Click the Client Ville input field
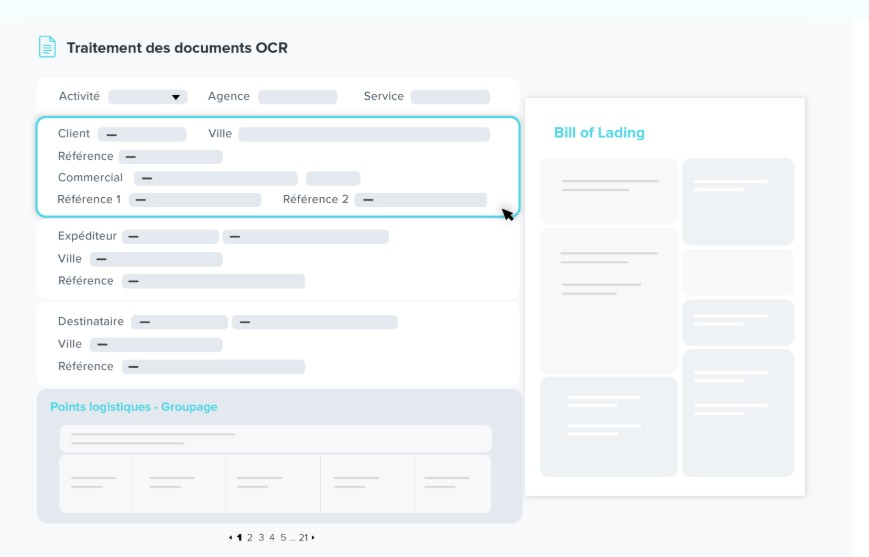This screenshot has height=557, width=869. pos(364,134)
